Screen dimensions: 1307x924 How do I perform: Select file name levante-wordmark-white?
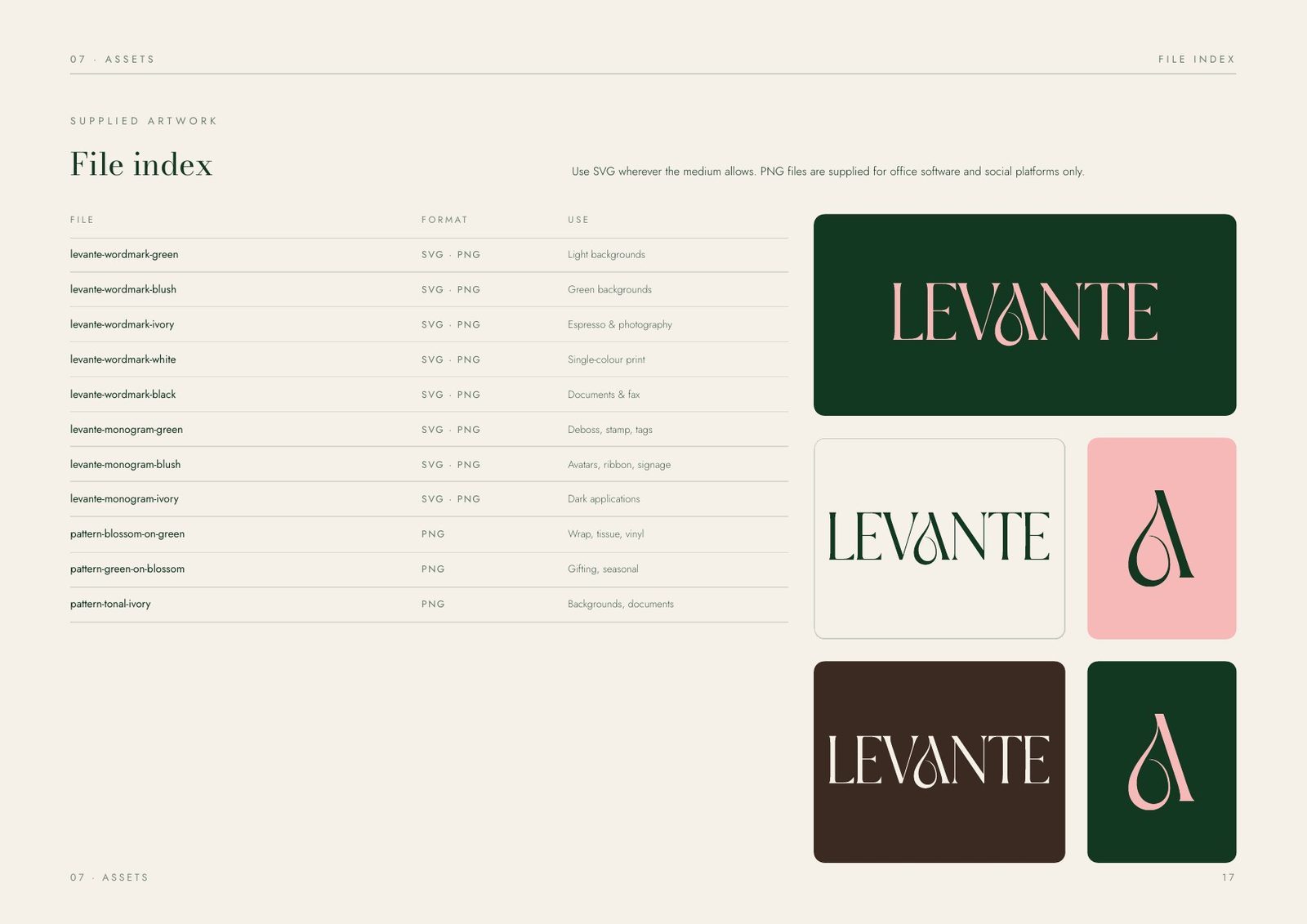(x=123, y=359)
